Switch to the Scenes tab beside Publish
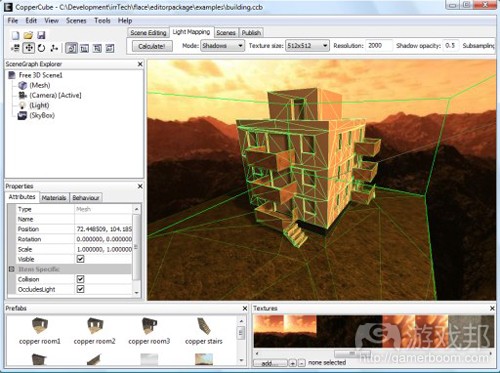Viewport: 500px width, 373px height. [x=226, y=33]
